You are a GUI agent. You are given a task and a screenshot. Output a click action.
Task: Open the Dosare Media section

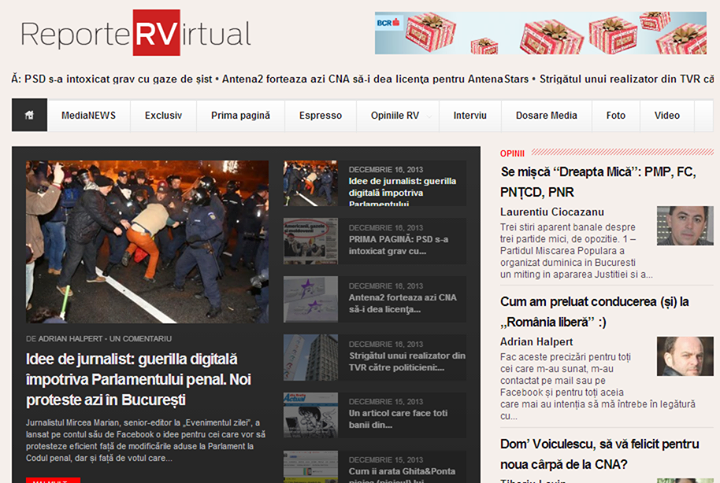[x=546, y=115]
